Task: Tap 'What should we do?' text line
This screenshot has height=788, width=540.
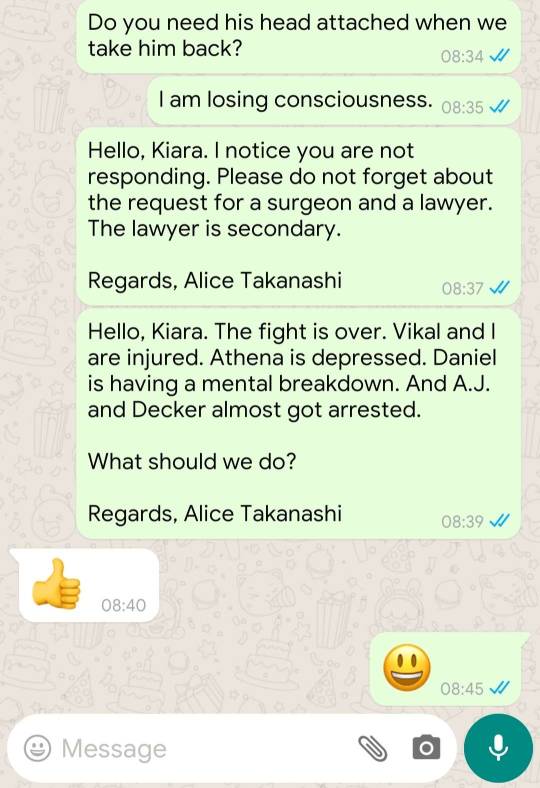Action: (x=192, y=461)
